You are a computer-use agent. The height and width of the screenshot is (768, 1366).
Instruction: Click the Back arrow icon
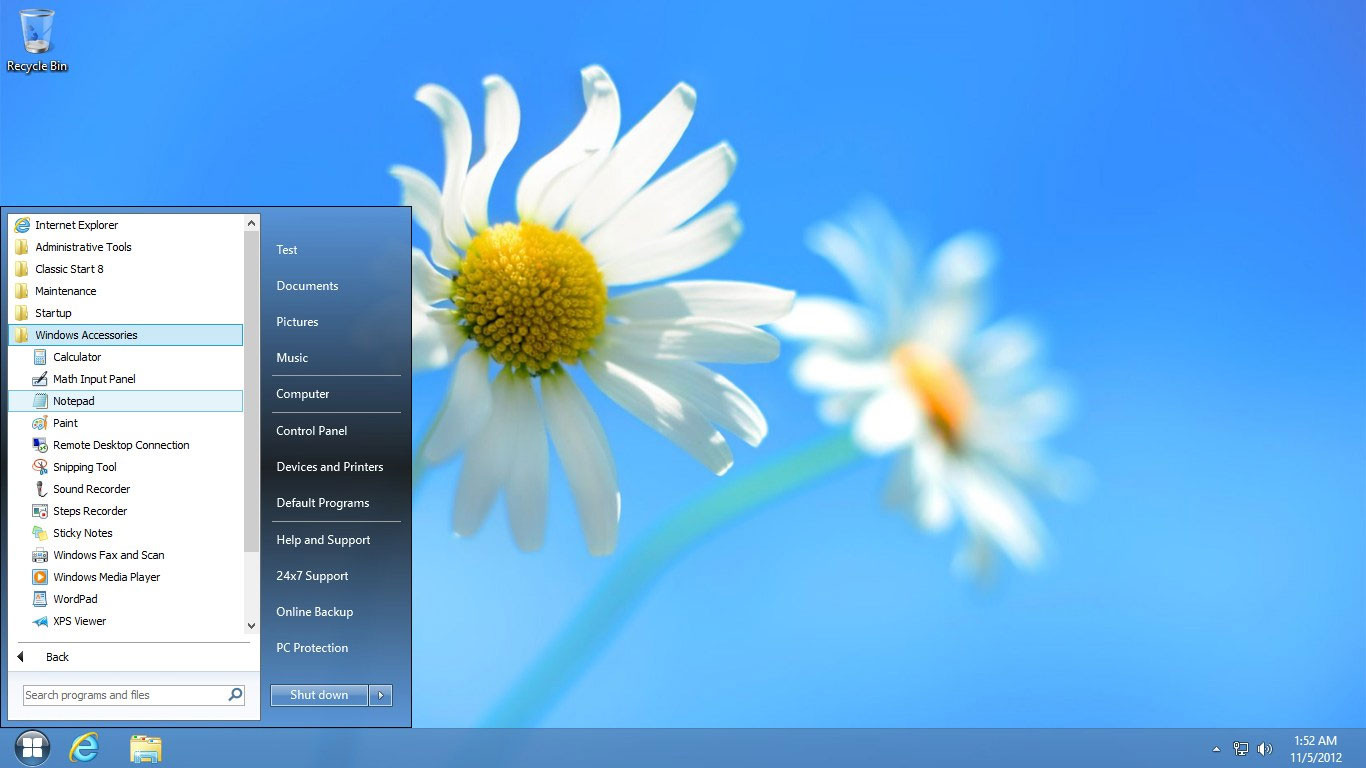tap(20, 657)
